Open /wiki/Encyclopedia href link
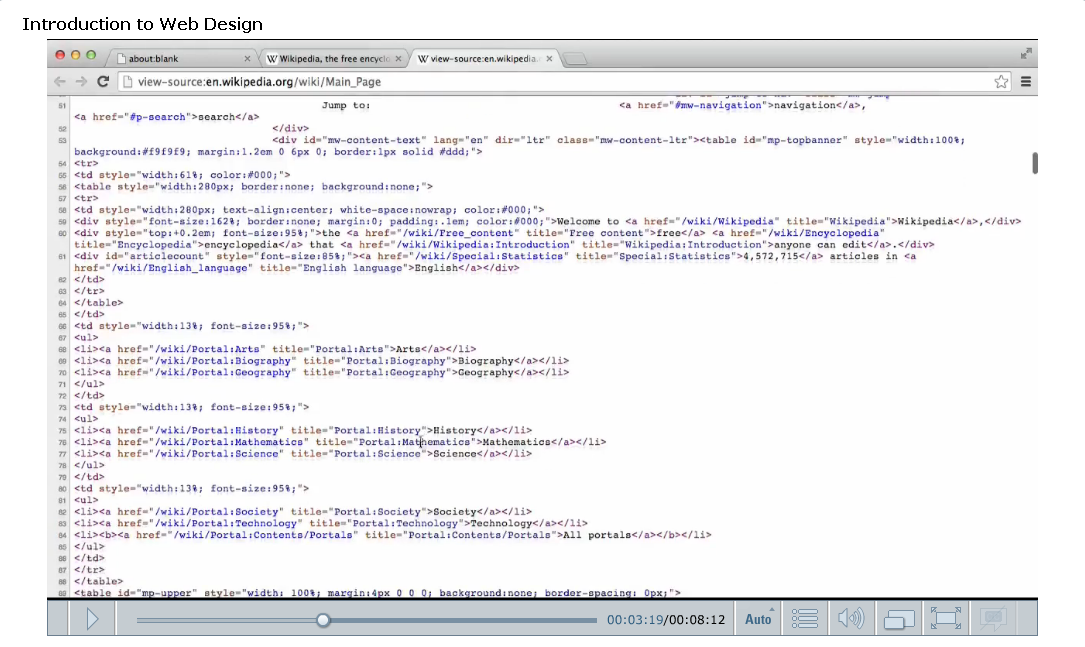Viewport: 1085px width, 647px height. 823,233
